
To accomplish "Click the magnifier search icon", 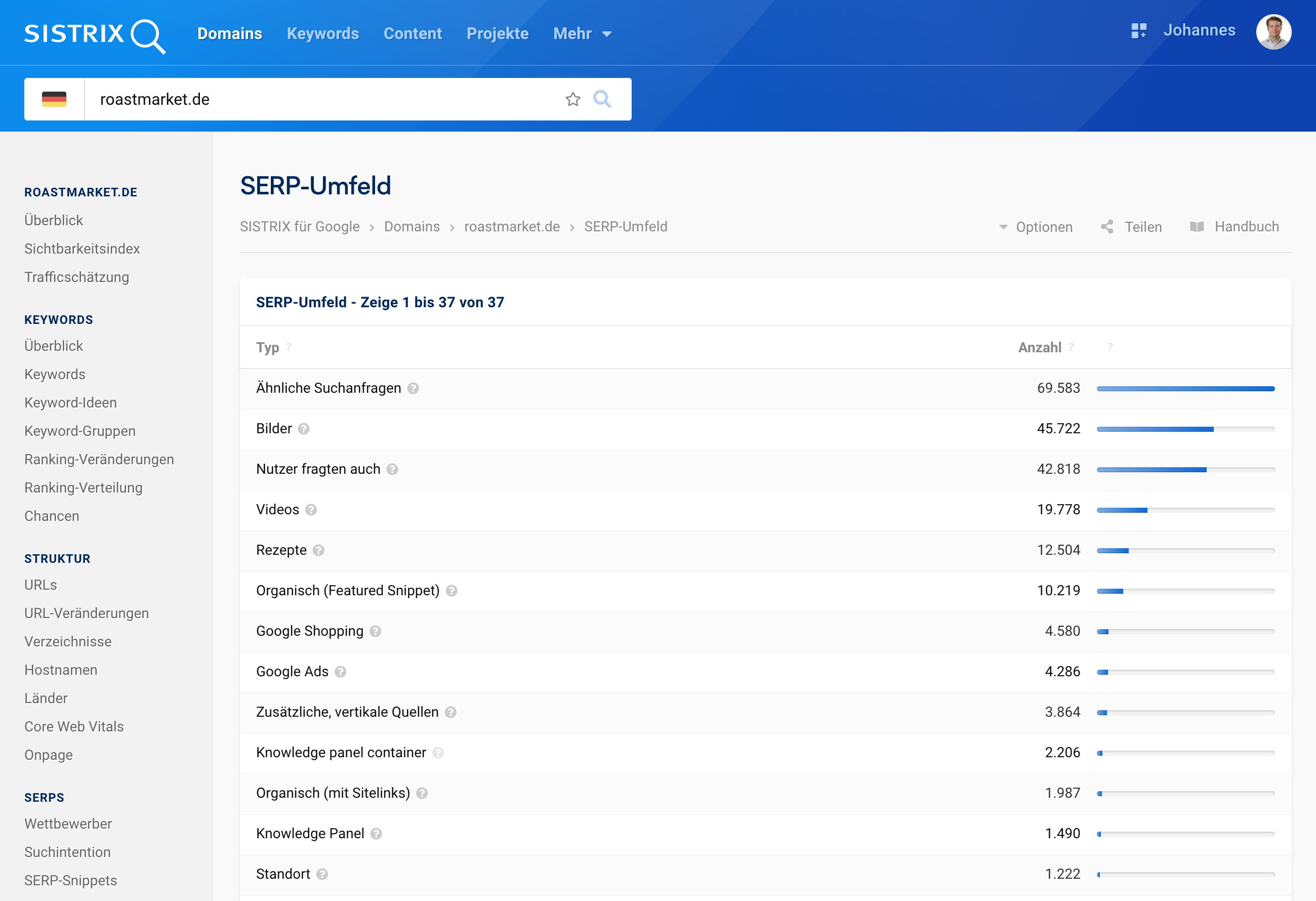I will click(x=602, y=99).
